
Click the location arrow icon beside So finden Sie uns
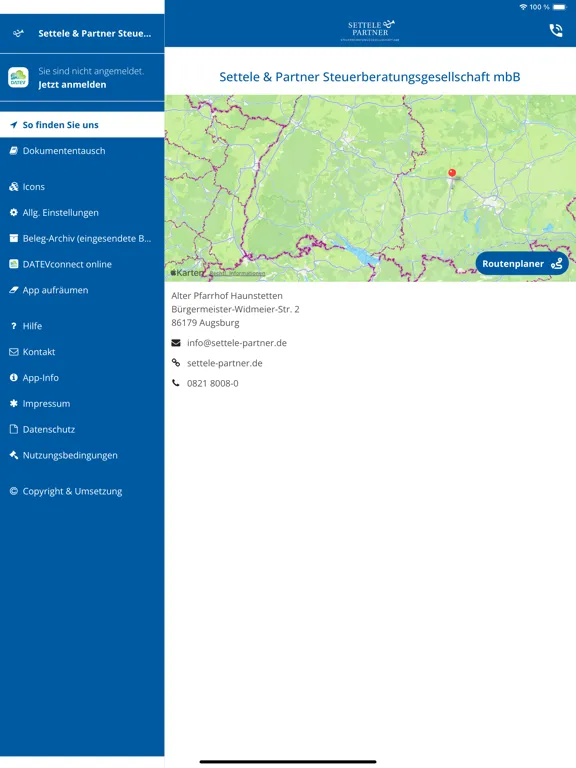pyautogui.click(x=14, y=125)
